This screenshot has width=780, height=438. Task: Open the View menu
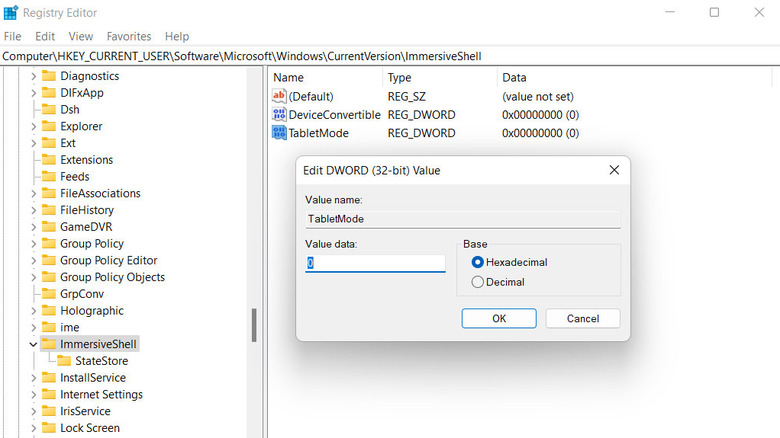[81, 36]
